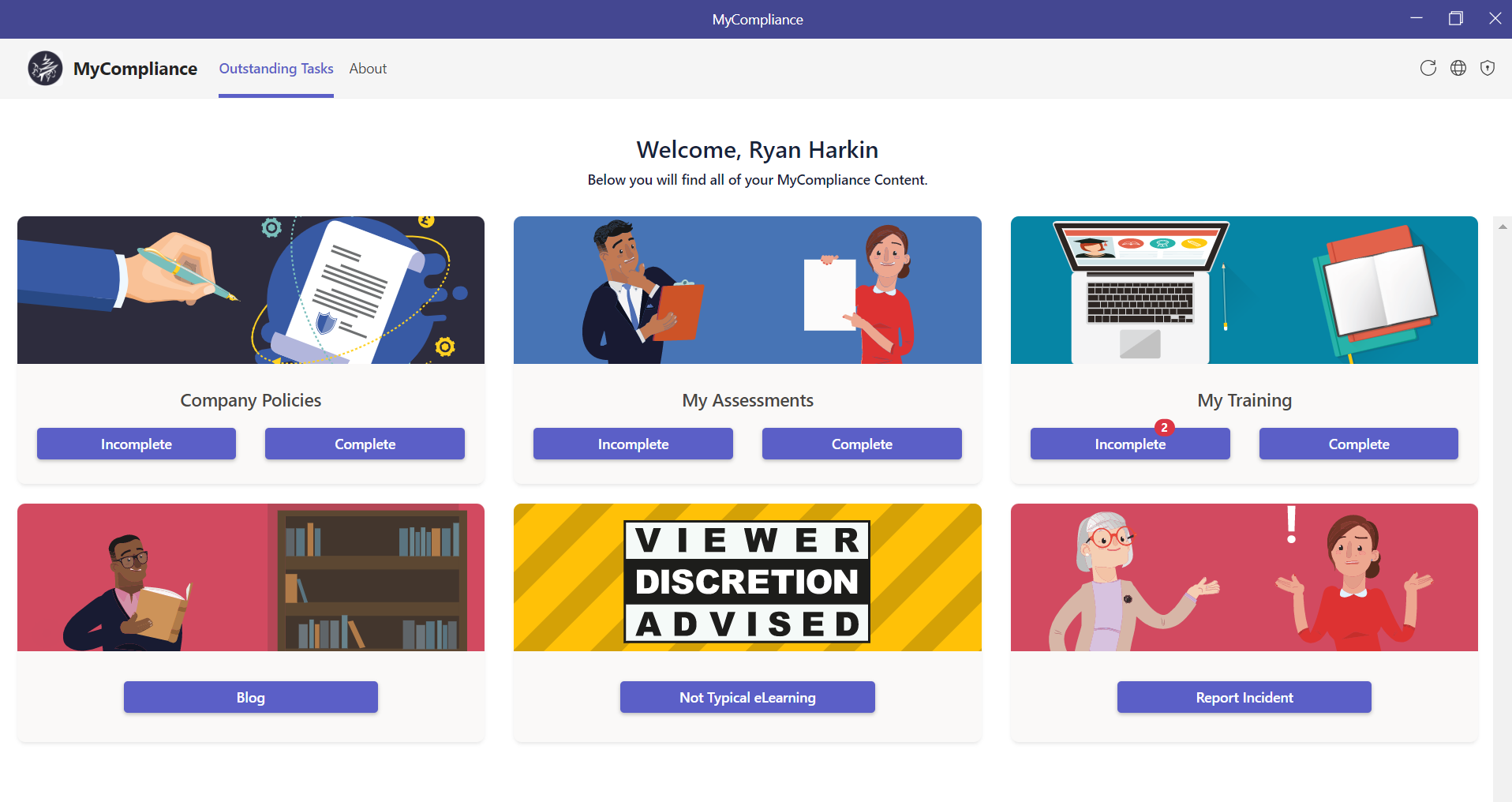The image size is (1512, 802).
Task: Close the MyCompliance window
Action: 1495,18
